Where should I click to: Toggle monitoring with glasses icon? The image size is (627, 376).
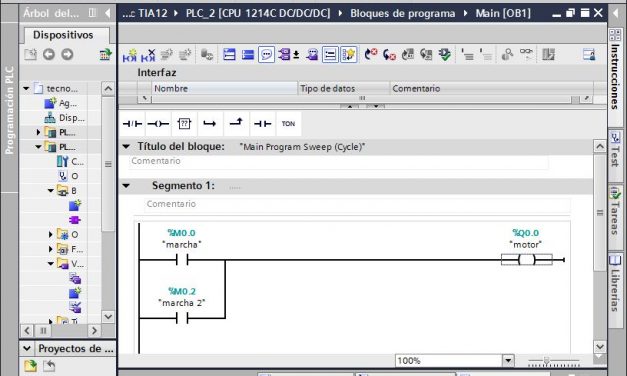click(526, 53)
